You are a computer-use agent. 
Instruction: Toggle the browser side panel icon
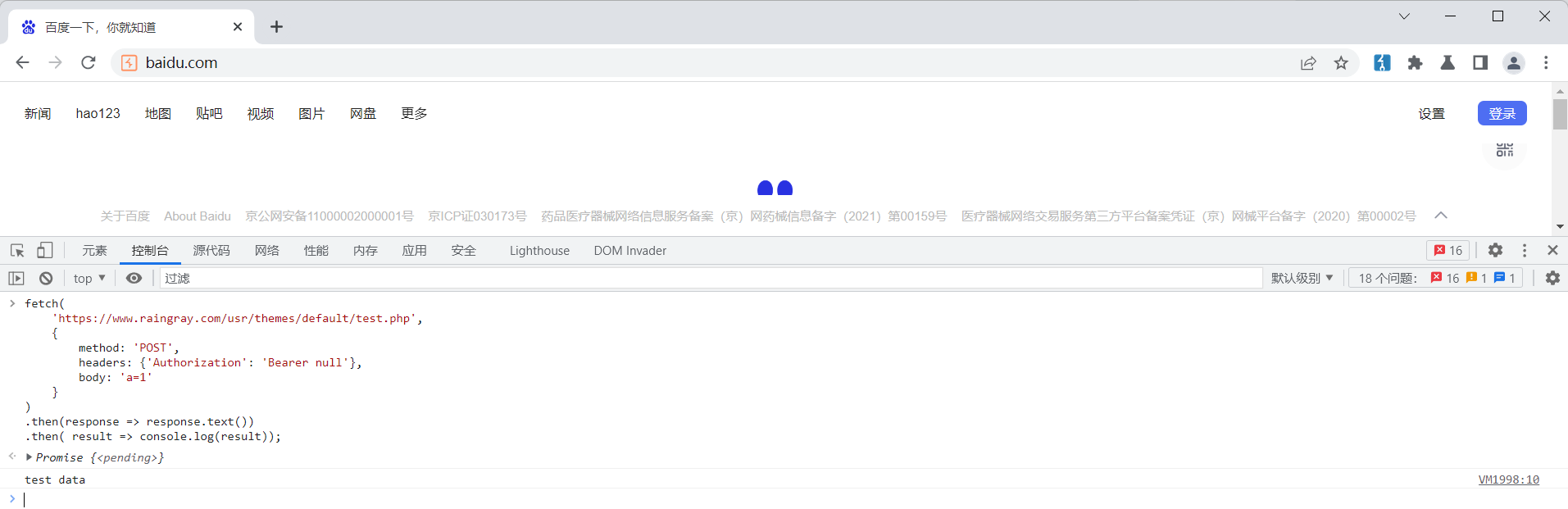tap(1480, 63)
